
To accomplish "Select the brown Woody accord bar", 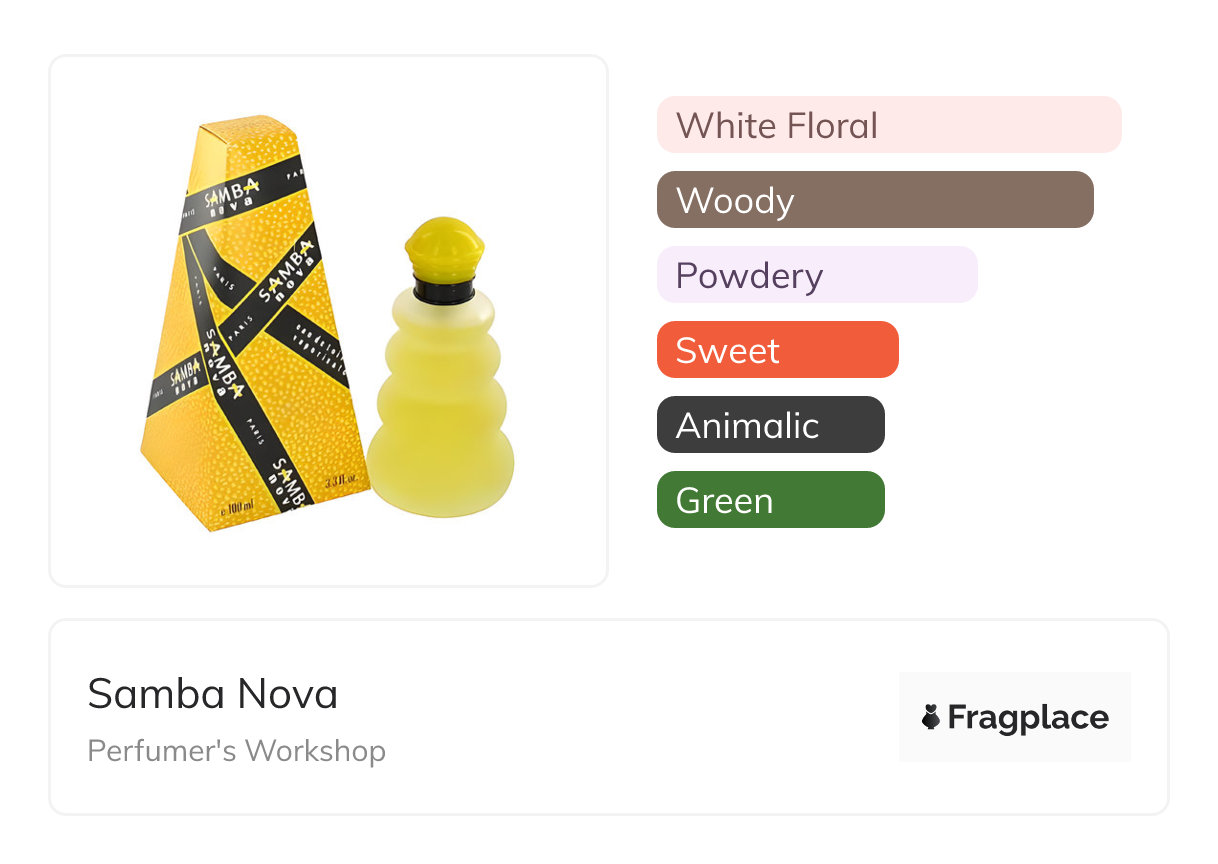I will (874, 200).
